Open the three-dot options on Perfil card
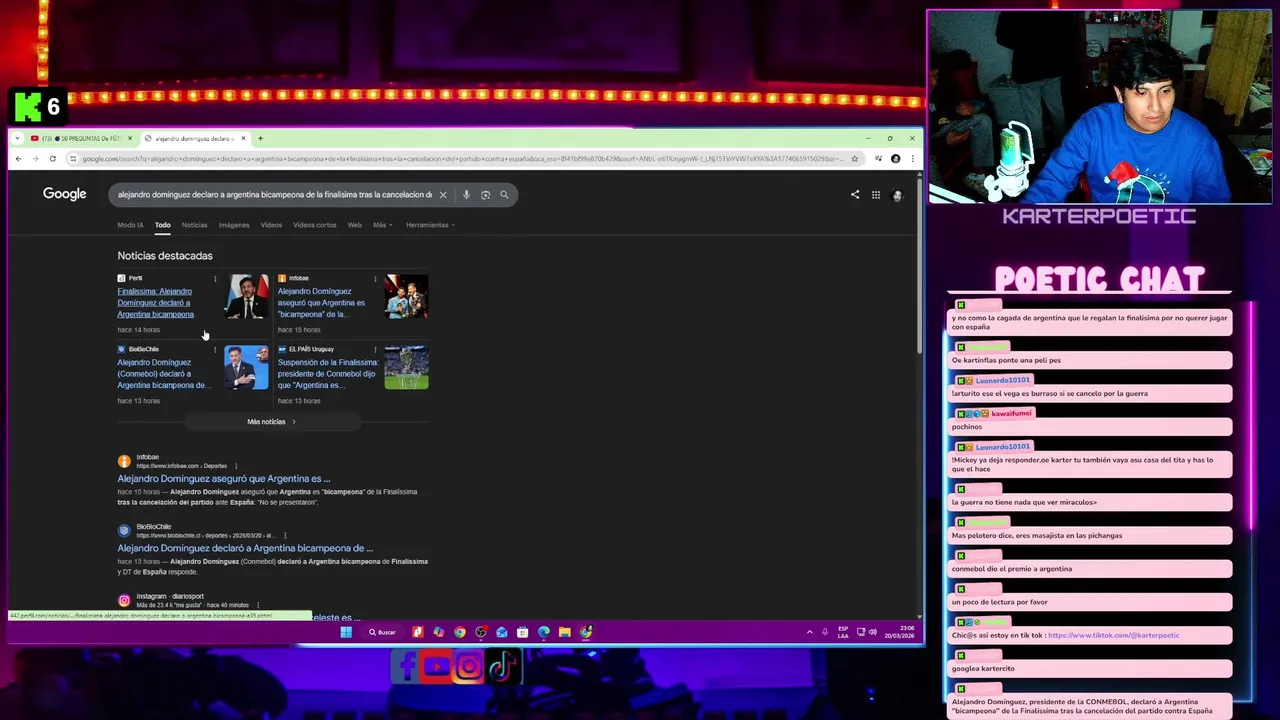The width and height of the screenshot is (1280, 720). coord(215,279)
